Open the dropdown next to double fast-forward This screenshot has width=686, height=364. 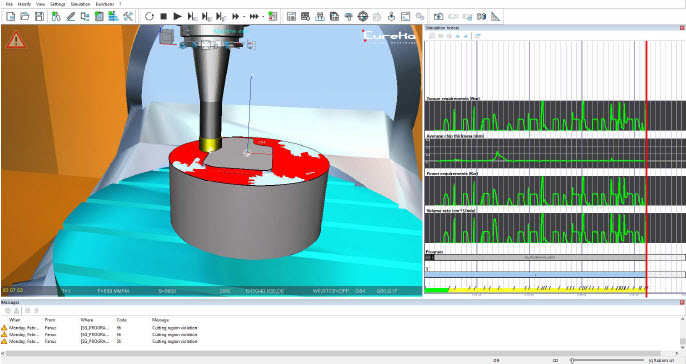[x=244, y=17]
